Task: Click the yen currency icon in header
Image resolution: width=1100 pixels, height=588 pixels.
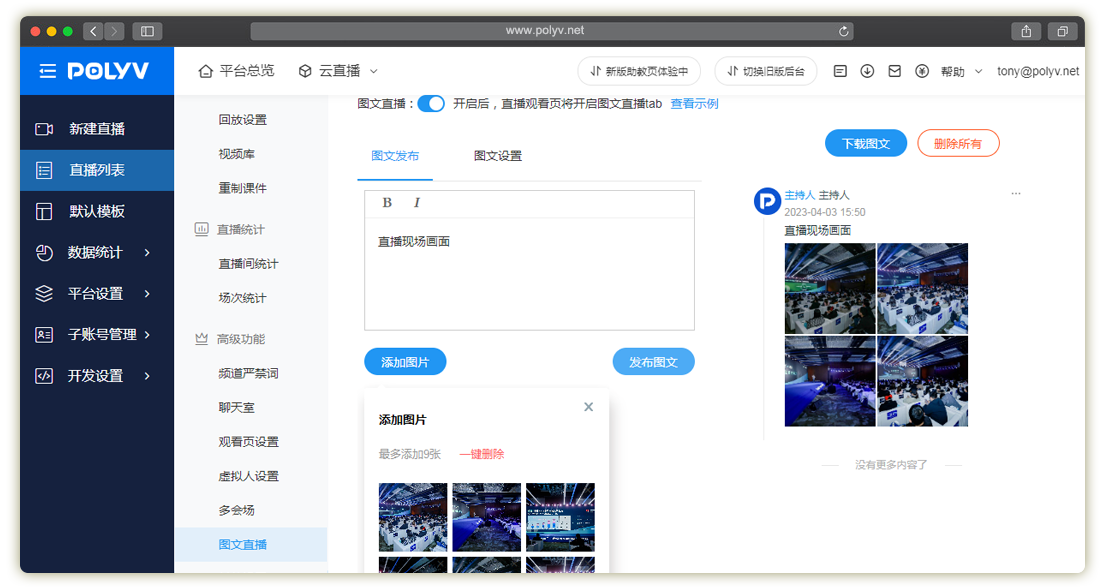Action: 921,71
